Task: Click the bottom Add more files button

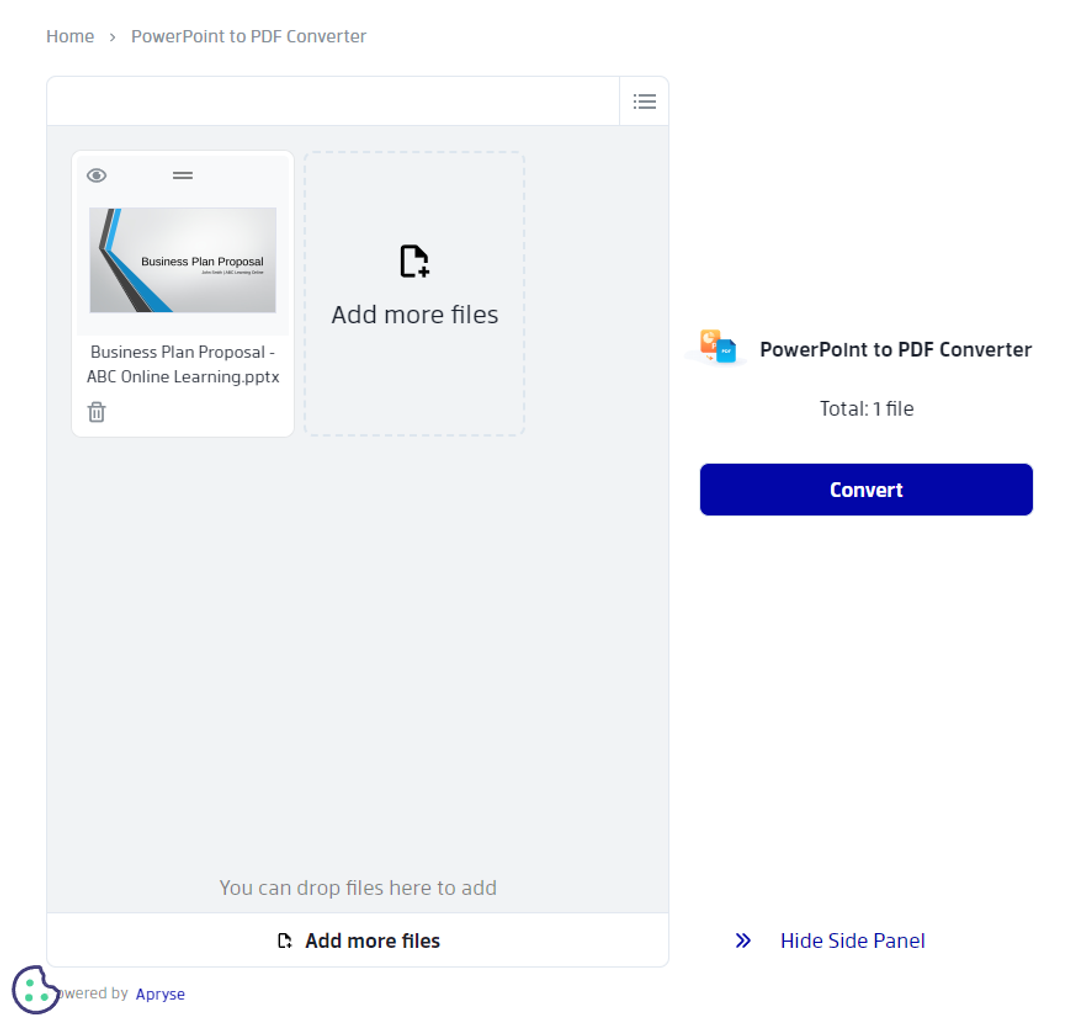Action: [358, 940]
